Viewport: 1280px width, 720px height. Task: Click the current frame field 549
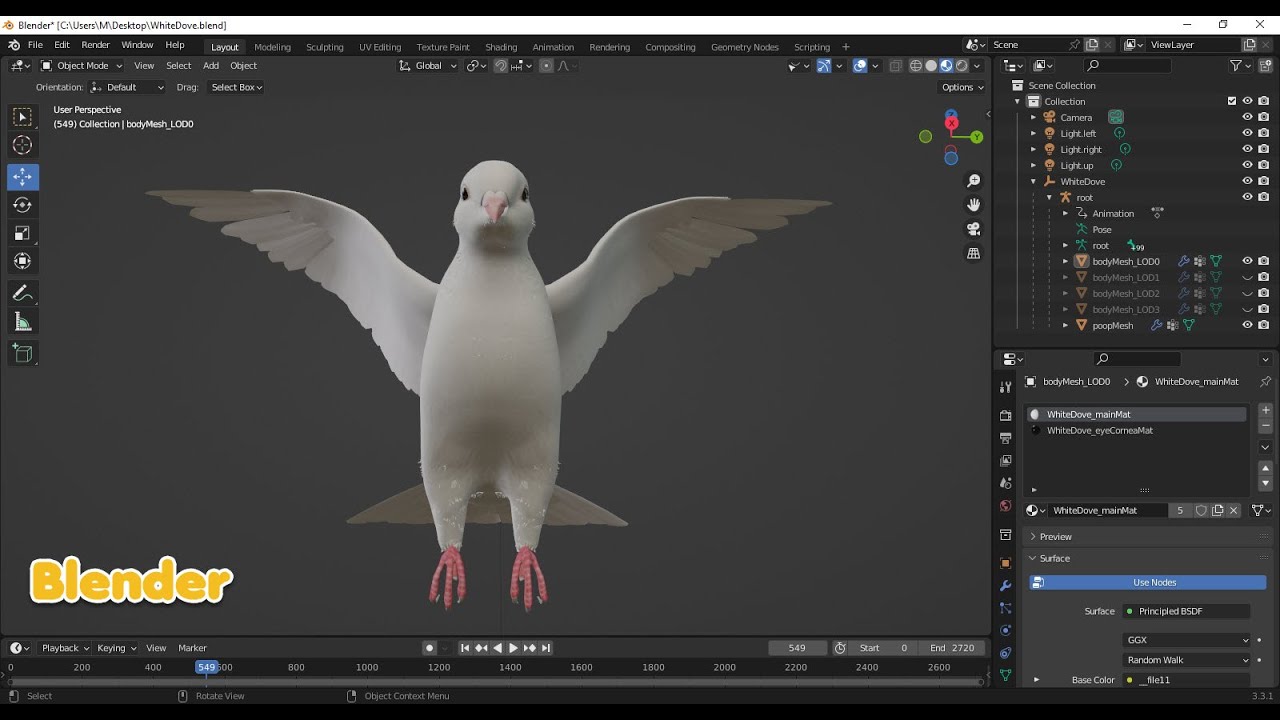pyautogui.click(x=798, y=648)
